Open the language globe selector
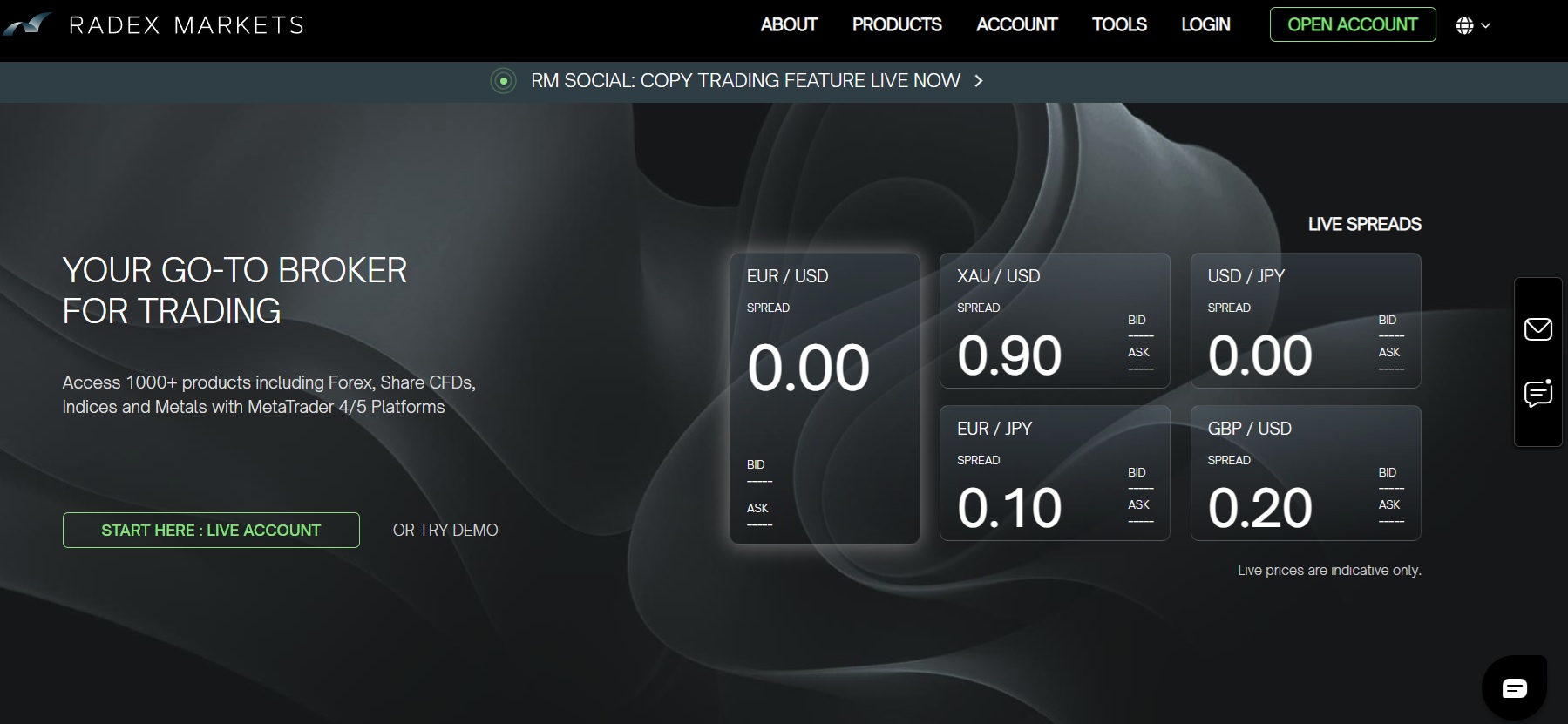 [x=1464, y=26]
